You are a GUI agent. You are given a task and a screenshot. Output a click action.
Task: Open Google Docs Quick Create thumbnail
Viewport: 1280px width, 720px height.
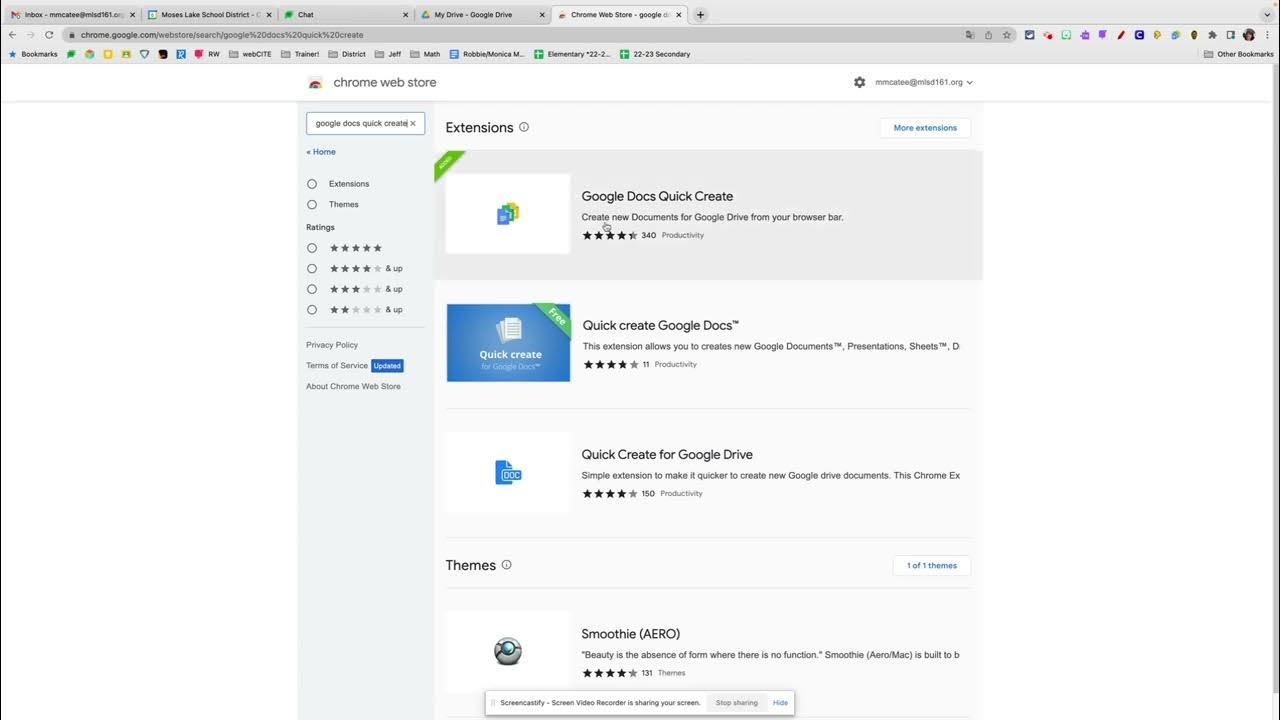pyautogui.click(x=508, y=213)
